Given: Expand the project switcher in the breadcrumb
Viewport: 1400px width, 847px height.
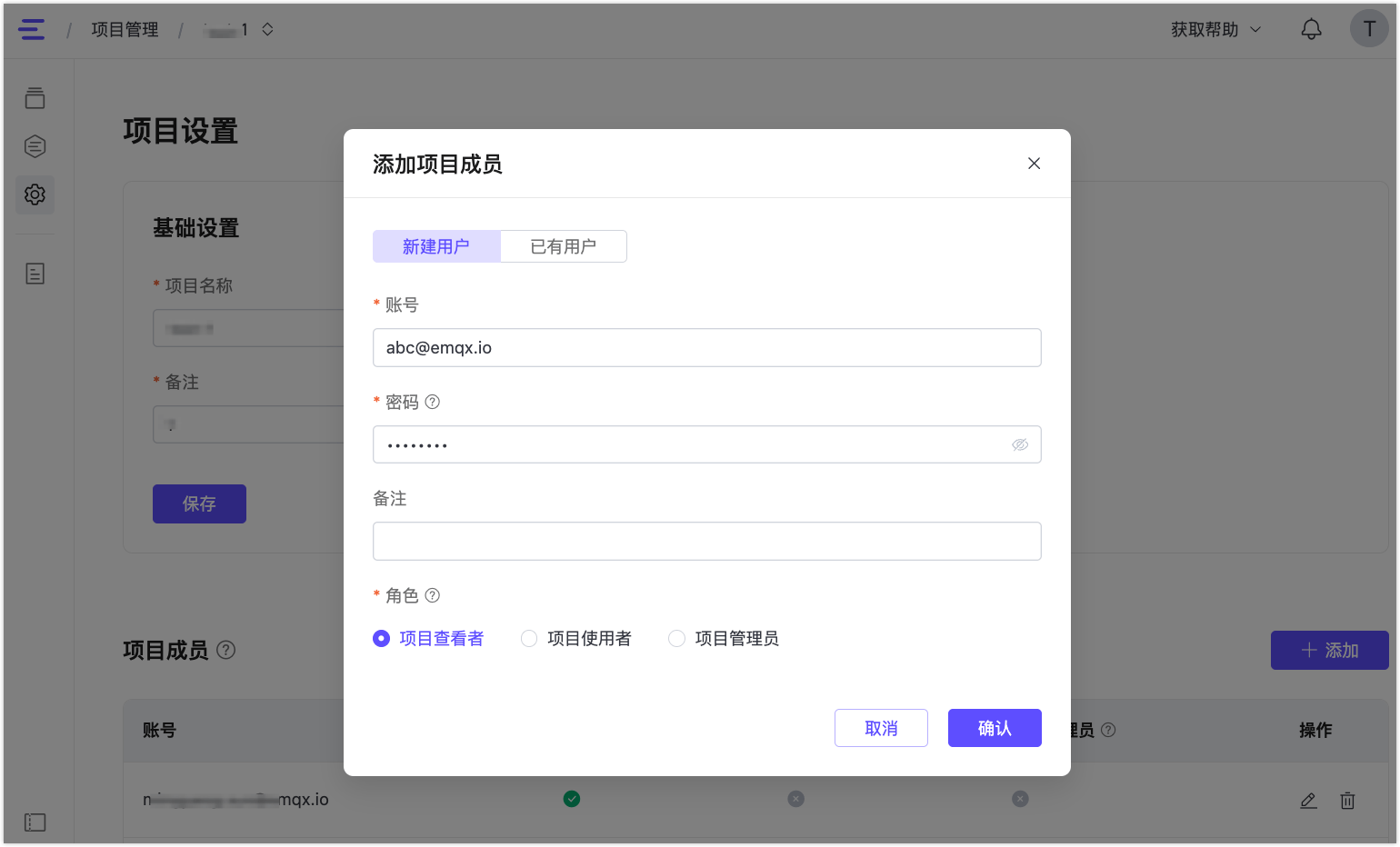Looking at the screenshot, I should [x=266, y=28].
